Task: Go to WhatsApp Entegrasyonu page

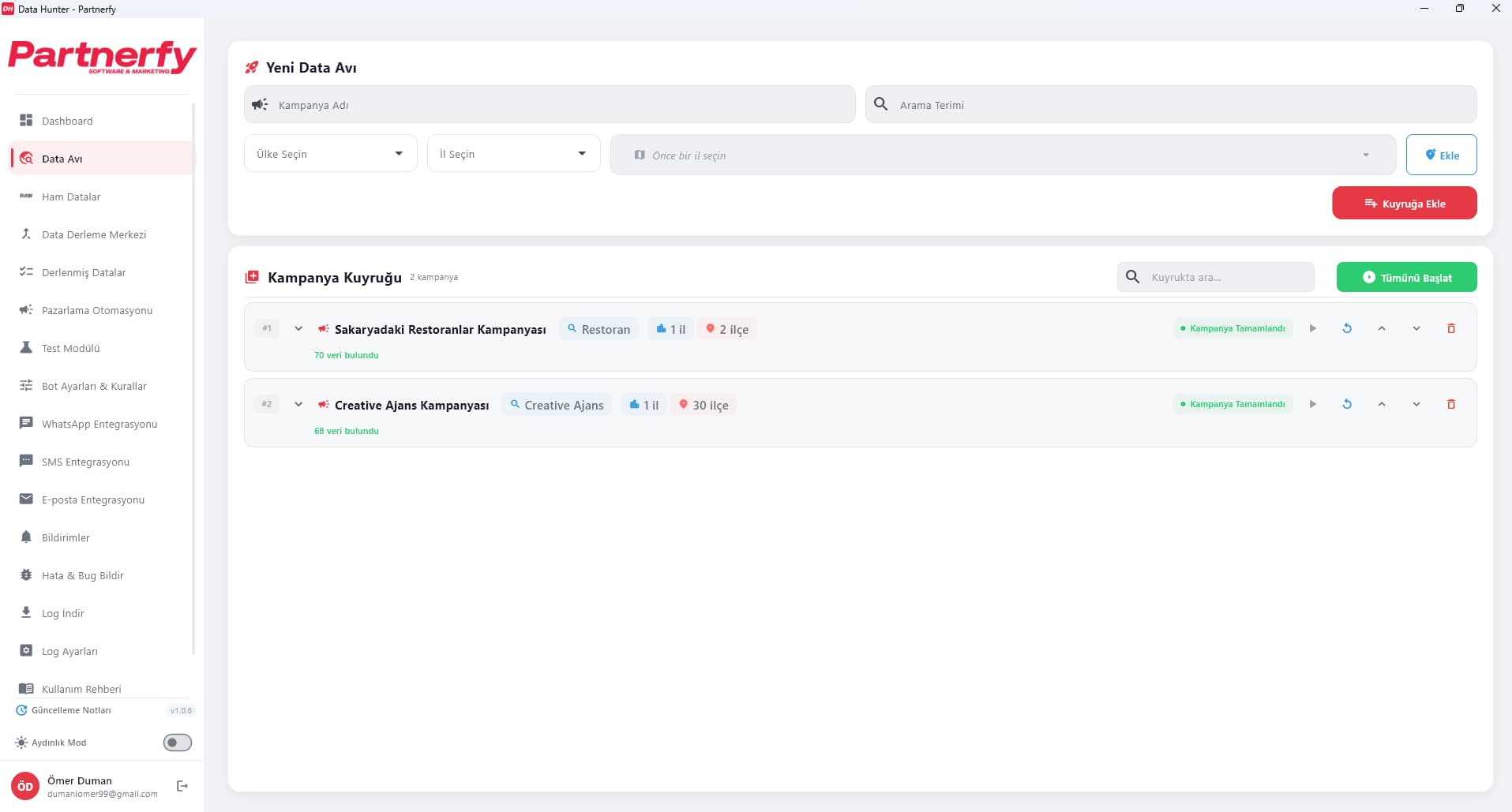Action: (x=99, y=424)
